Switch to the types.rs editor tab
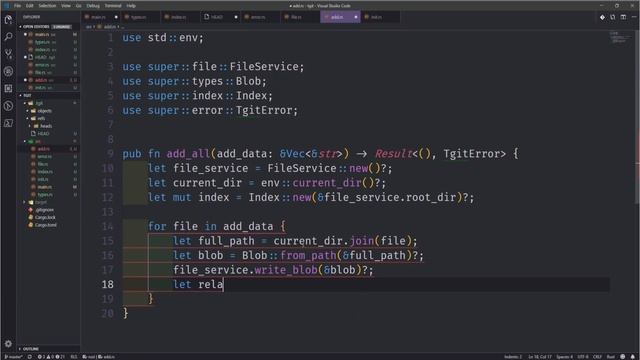 [140, 17]
